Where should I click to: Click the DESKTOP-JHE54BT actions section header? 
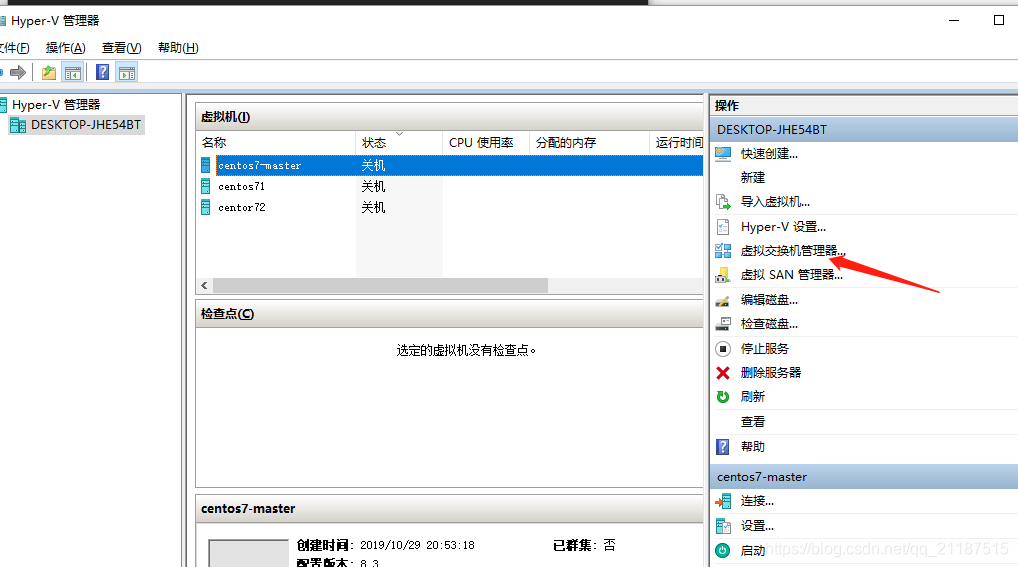[x=864, y=130]
